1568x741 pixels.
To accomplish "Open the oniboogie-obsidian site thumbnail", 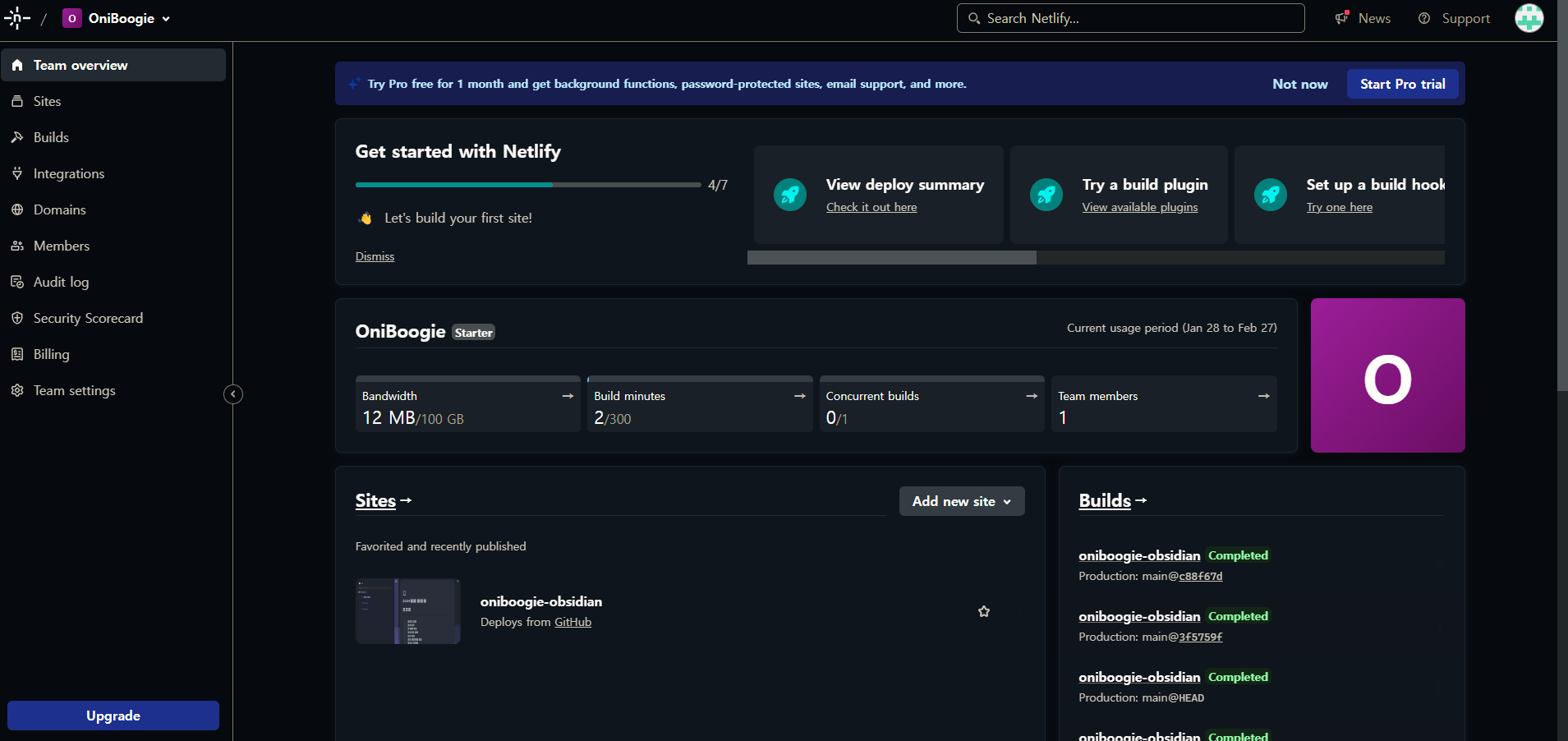I will point(408,611).
